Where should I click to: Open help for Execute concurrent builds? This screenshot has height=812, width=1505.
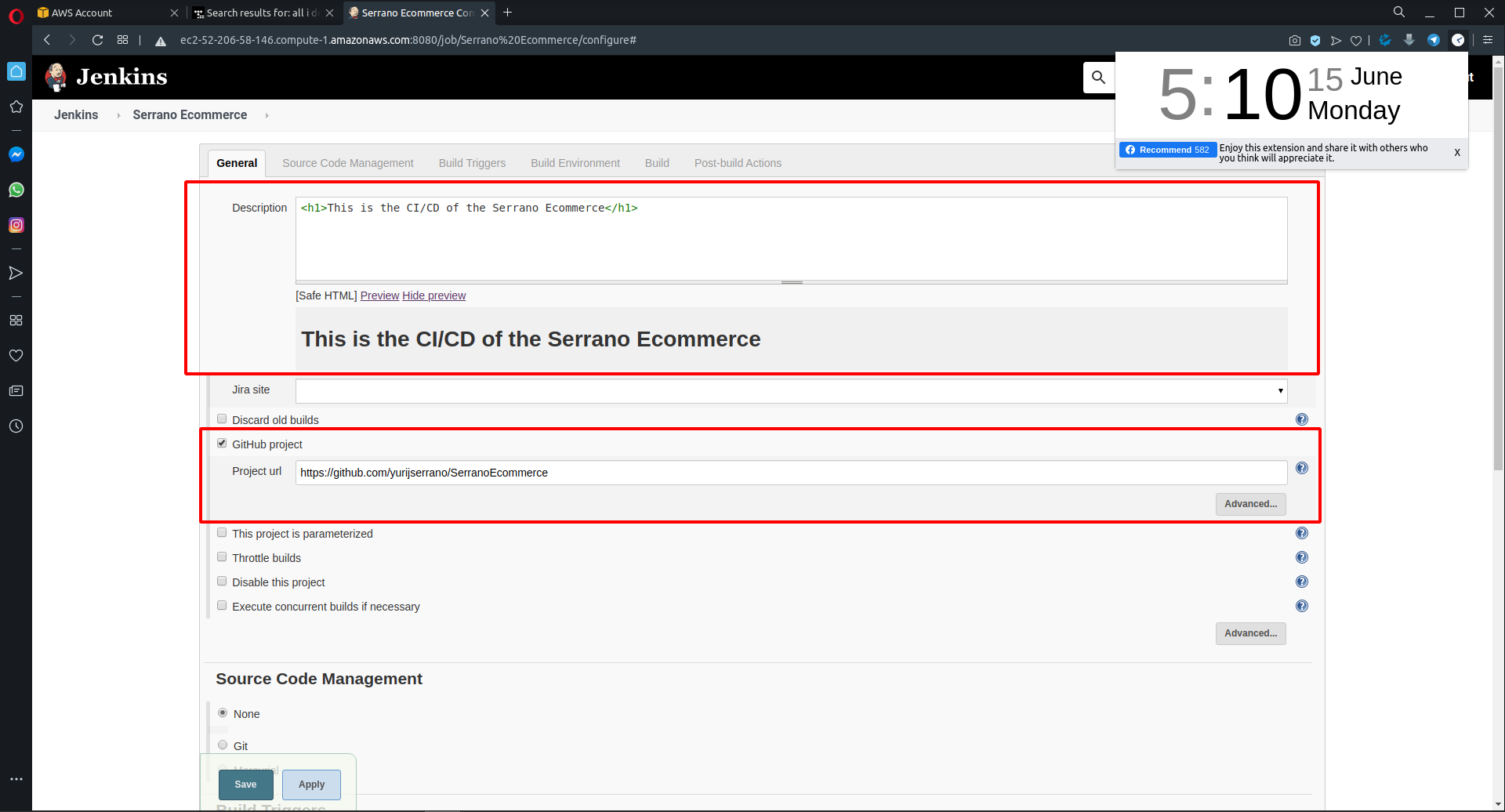[1302, 606]
